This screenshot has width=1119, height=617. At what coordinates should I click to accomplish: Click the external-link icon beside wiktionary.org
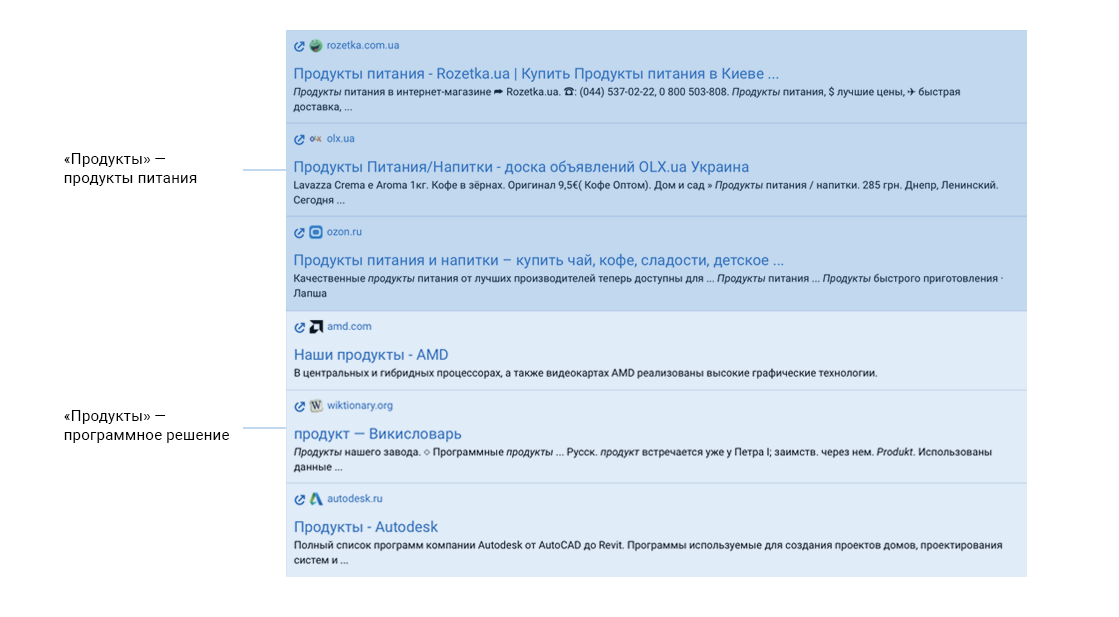click(x=299, y=407)
